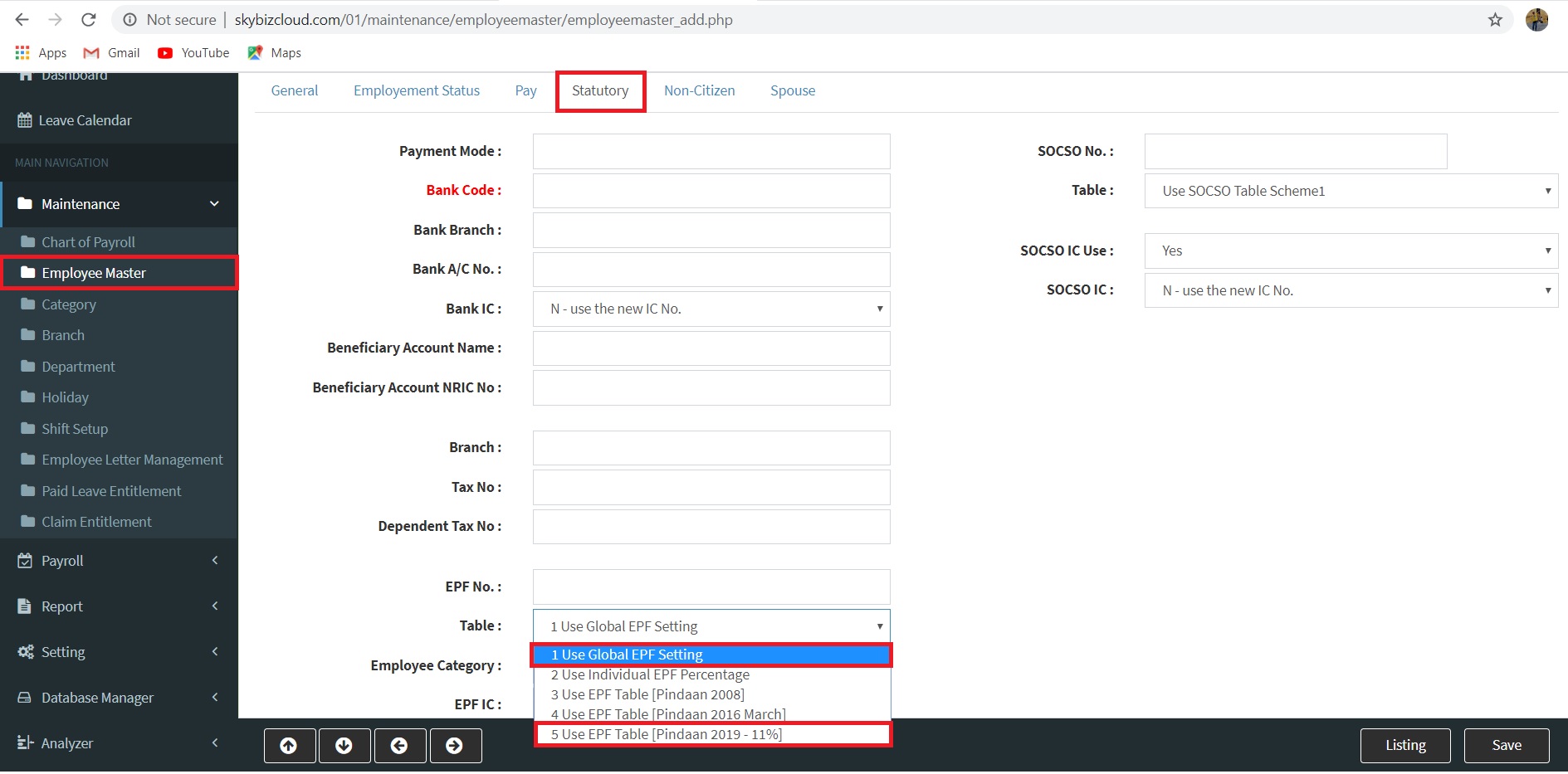Image resolution: width=1568 pixels, height=774 pixels.
Task: Click the Payment Mode input field
Action: 711,152
